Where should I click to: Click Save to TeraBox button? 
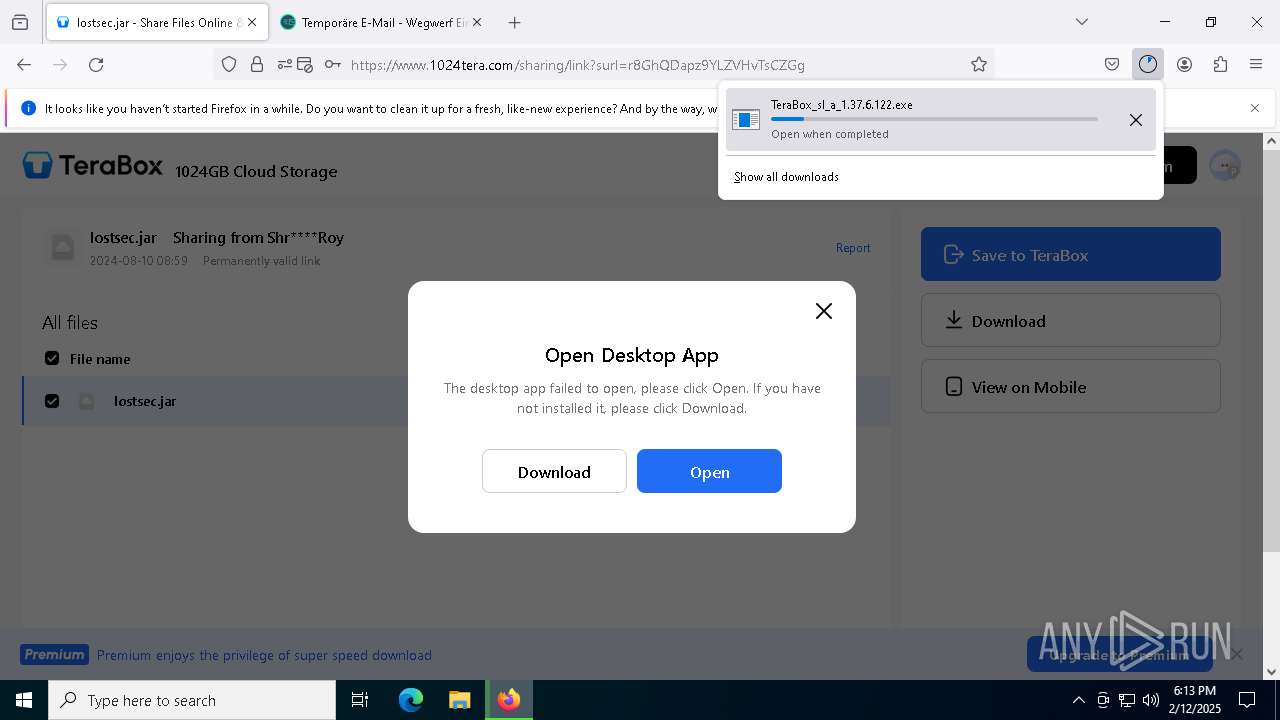[x=1070, y=254]
